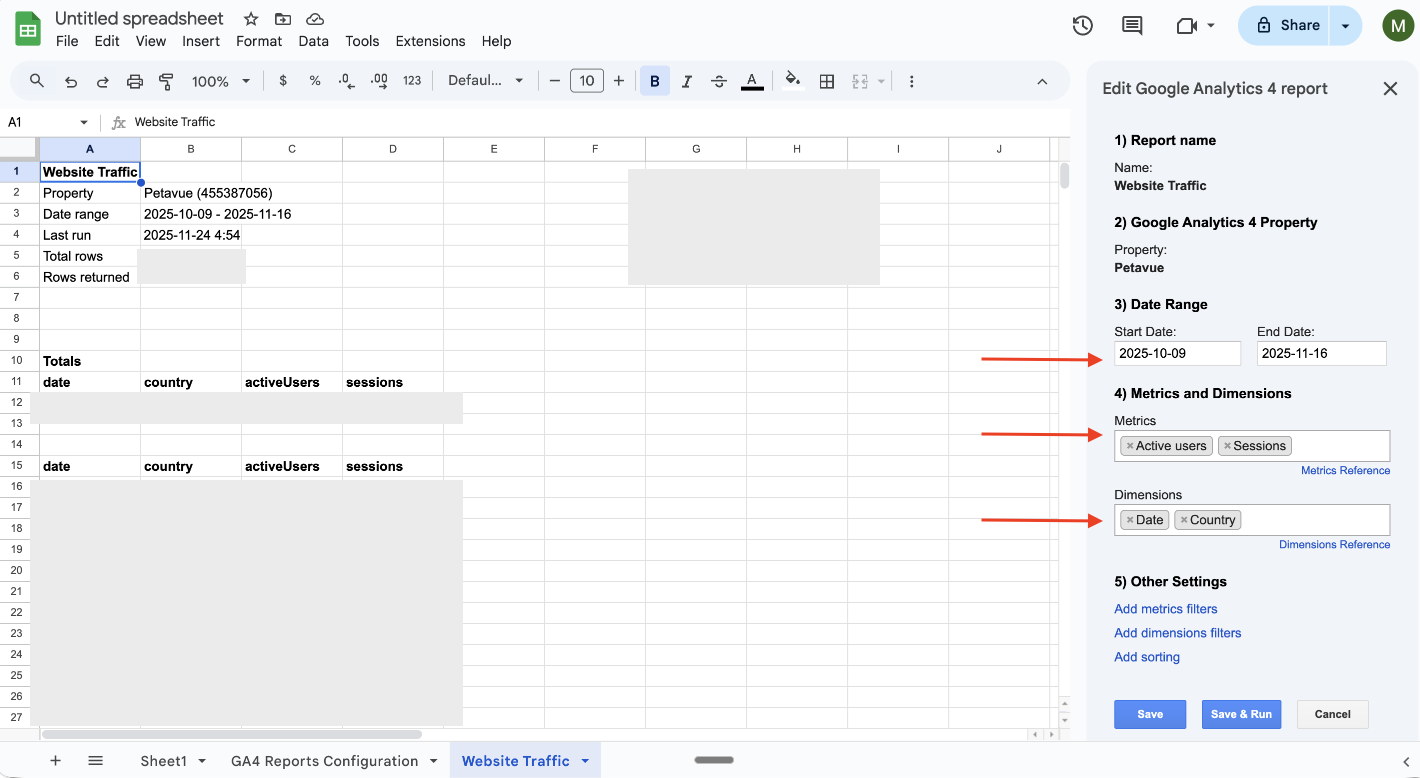Screen dimensions: 1420x778
Task: Remove the Country dimension chip
Action: pos(1184,520)
